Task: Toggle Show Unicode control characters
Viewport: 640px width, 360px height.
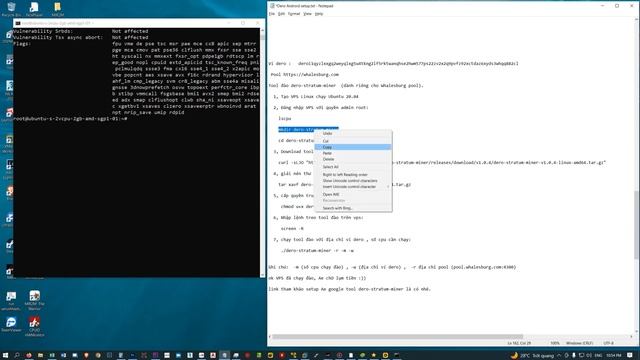Action: point(353,181)
